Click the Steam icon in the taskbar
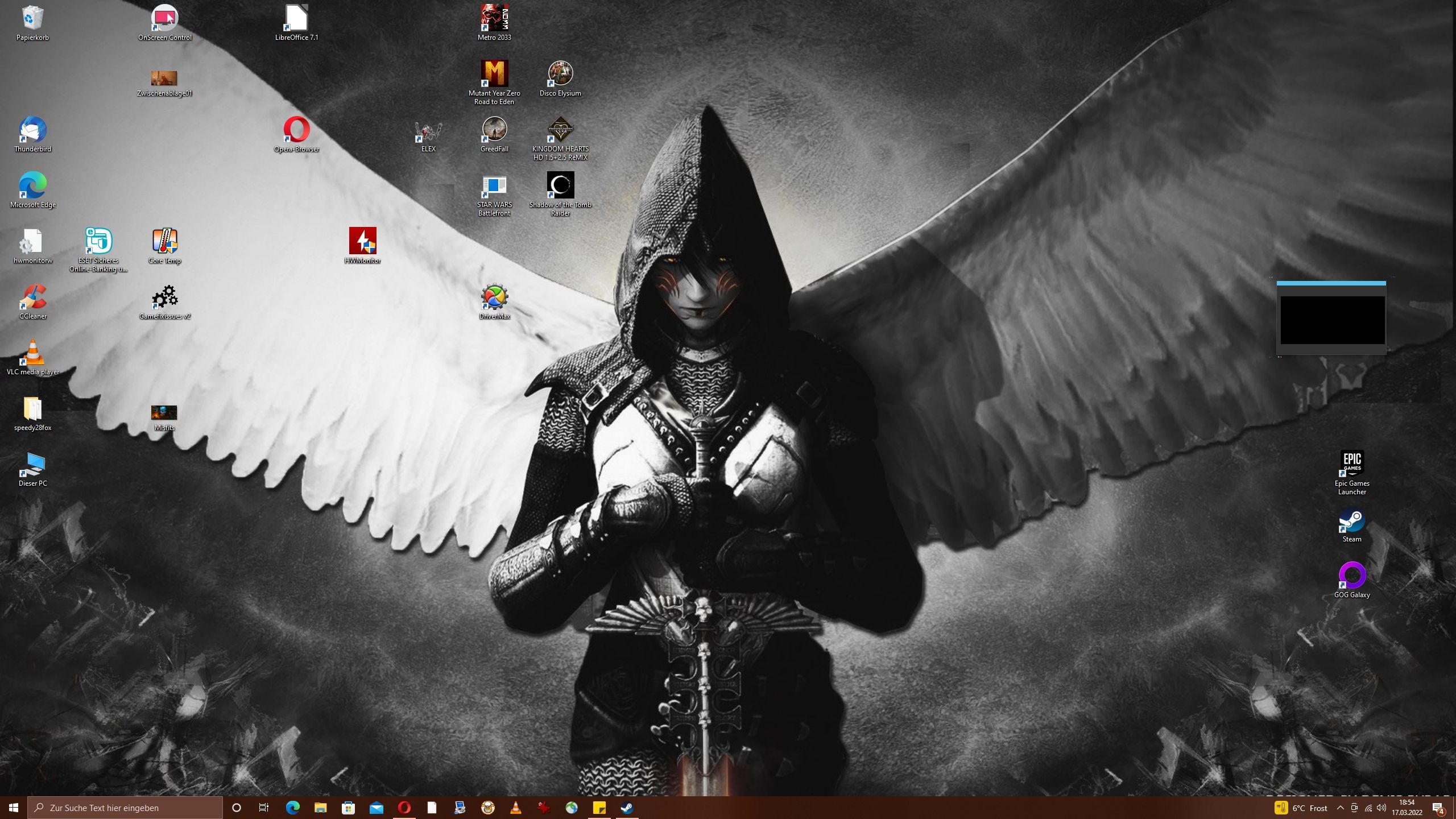Screen dimensions: 1456x819 click(x=627, y=808)
